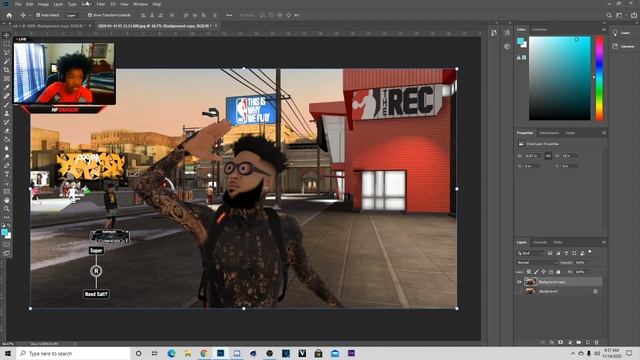
Task: Select the Zoom tool
Action: click(7, 209)
